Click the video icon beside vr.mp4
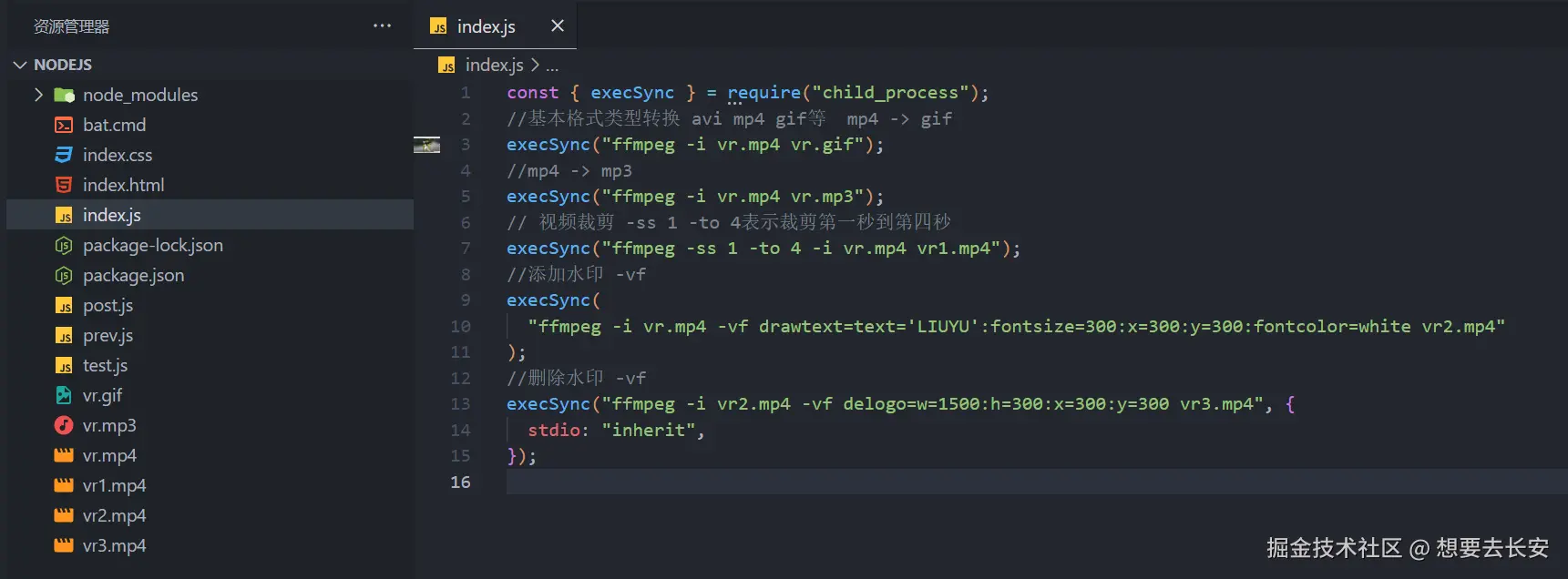This screenshot has width=1568, height=579. tap(64, 455)
